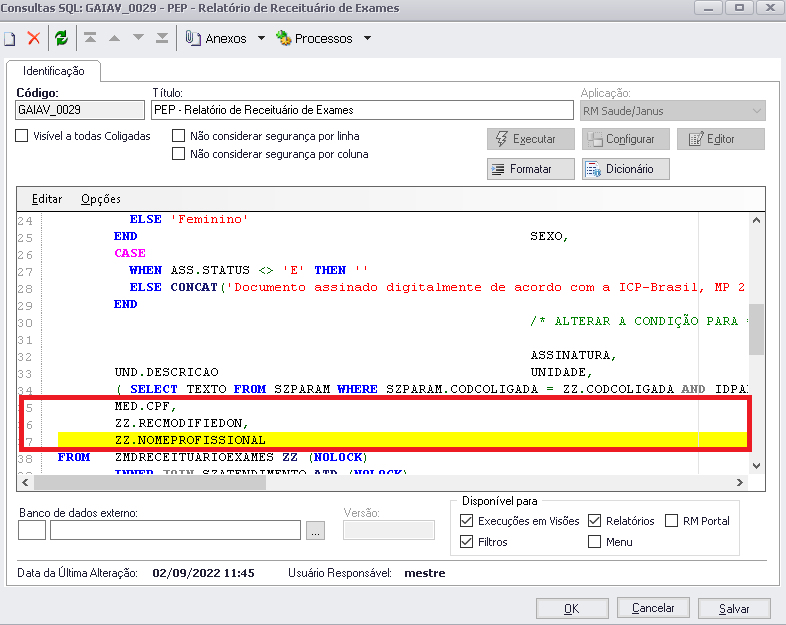Click the new record page icon
Image resolution: width=786 pixels, height=625 pixels.
click(x=10, y=39)
